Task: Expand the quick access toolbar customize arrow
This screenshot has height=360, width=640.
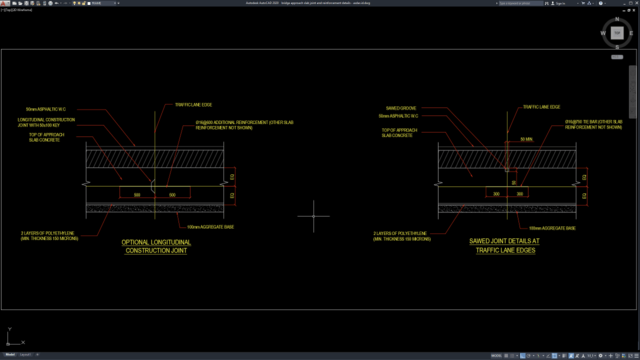Action: [118, 3]
